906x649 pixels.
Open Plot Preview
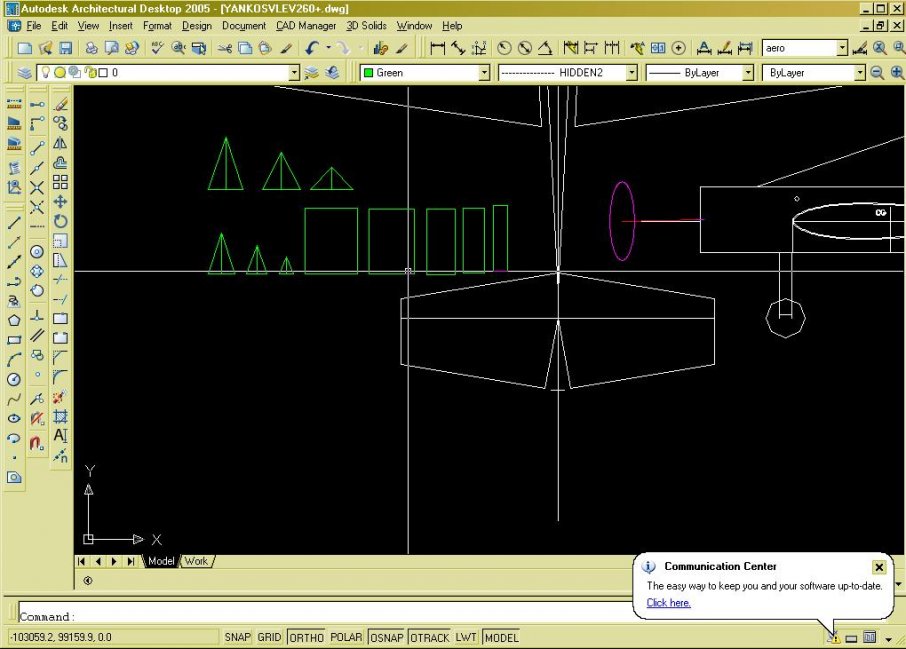(112, 48)
